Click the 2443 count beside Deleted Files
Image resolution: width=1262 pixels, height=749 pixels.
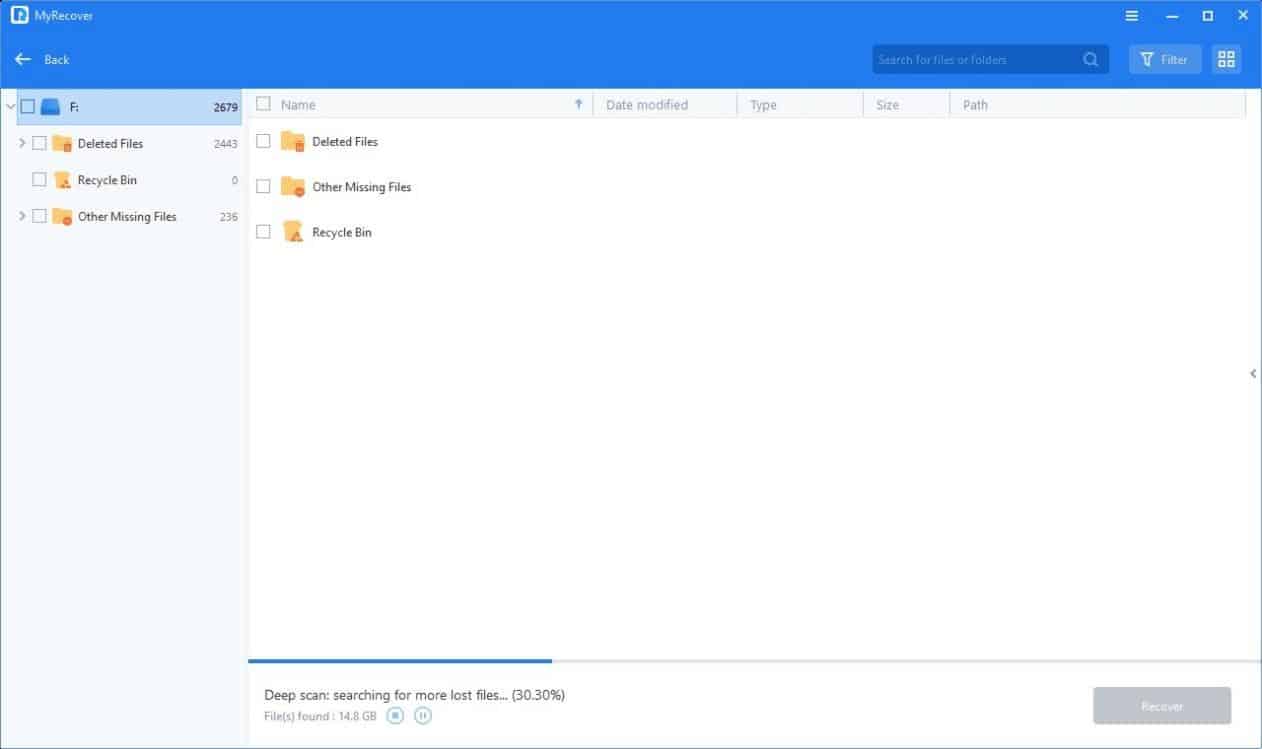click(x=226, y=144)
